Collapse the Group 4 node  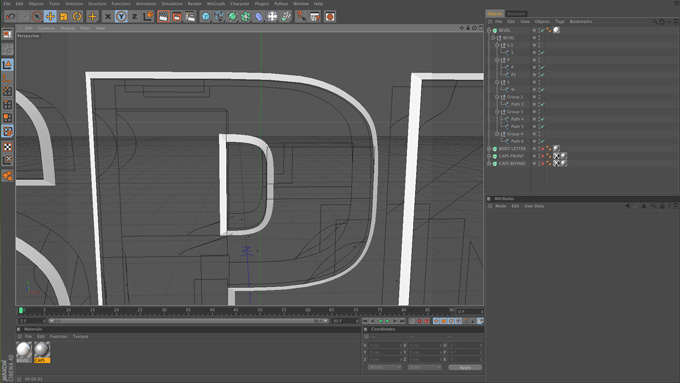(497, 134)
